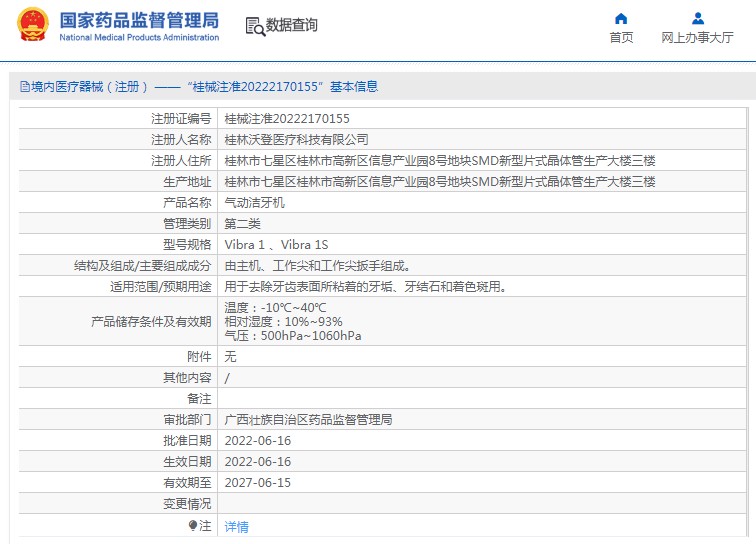756x544 pixels.
Task: Click the 生效日期 date value
Action: [258, 462]
